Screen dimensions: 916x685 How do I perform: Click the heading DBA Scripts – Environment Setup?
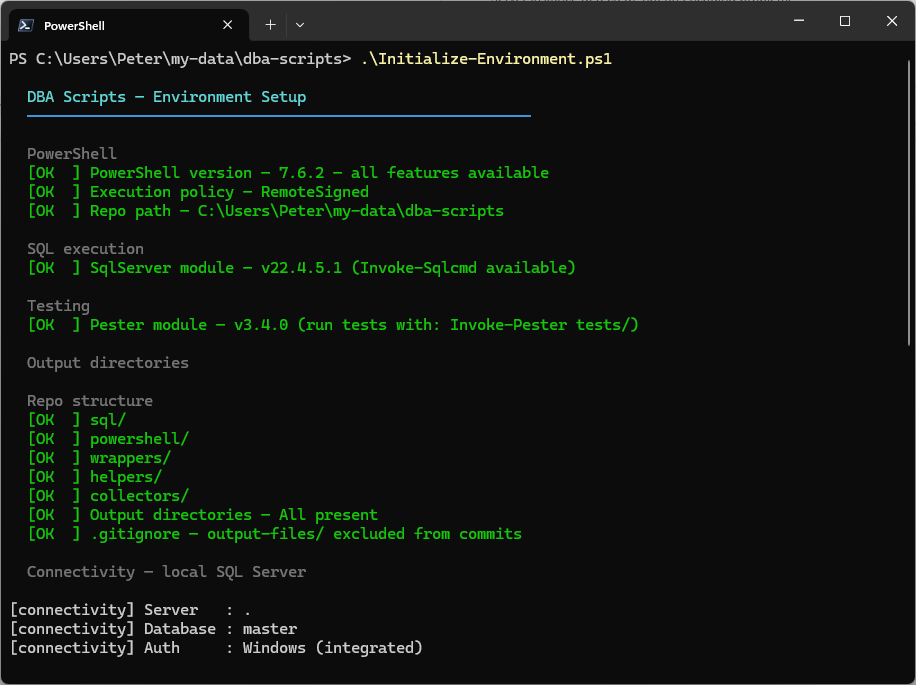tap(166, 97)
